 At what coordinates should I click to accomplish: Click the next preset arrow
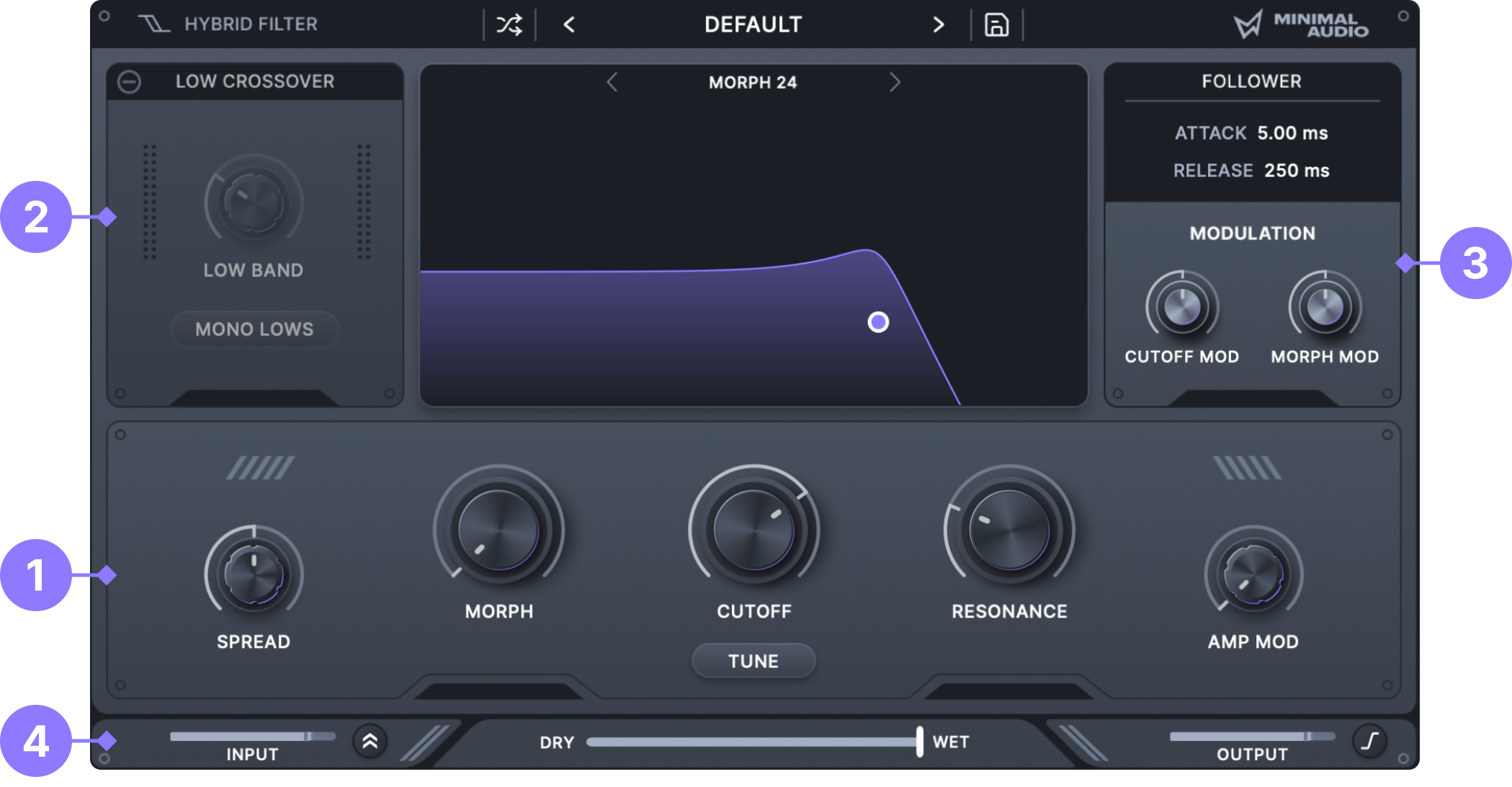(938, 24)
